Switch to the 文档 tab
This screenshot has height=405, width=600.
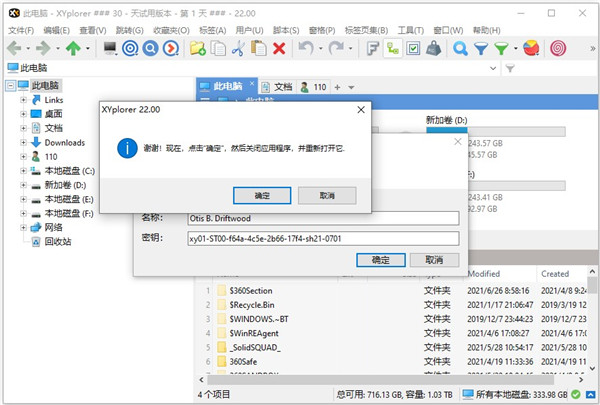[277, 87]
